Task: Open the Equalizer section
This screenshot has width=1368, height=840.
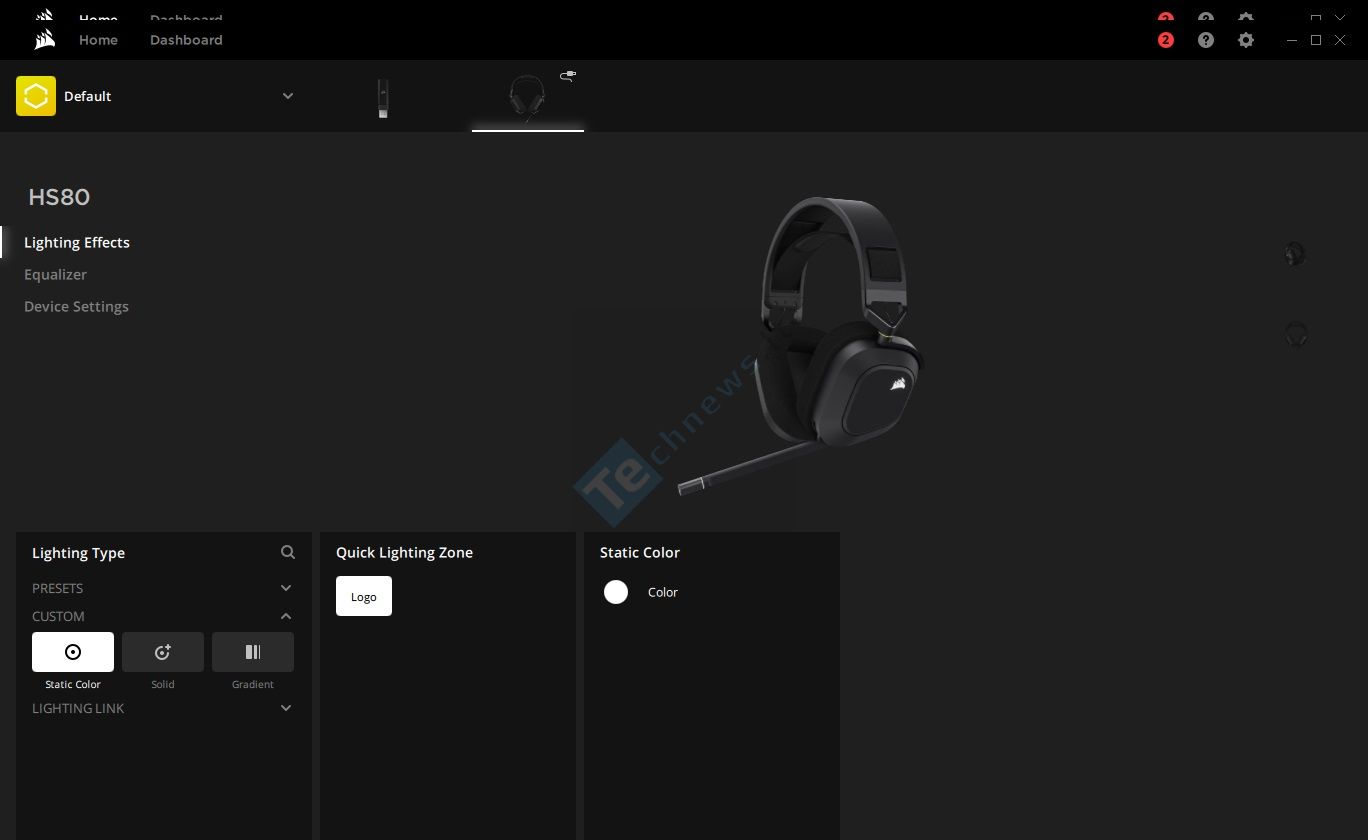Action: (55, 274)
